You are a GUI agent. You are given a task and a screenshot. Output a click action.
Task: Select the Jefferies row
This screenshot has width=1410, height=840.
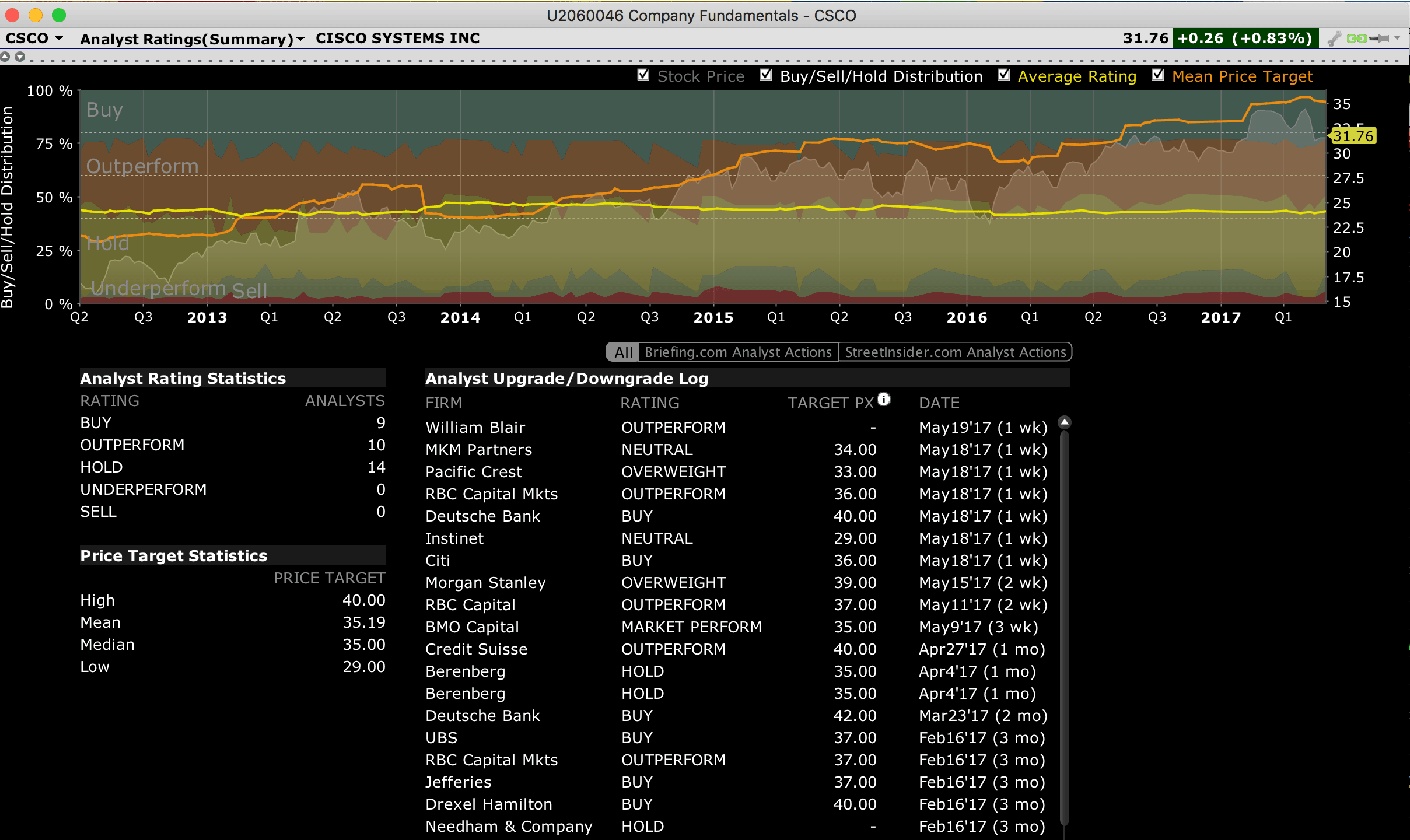737,782
